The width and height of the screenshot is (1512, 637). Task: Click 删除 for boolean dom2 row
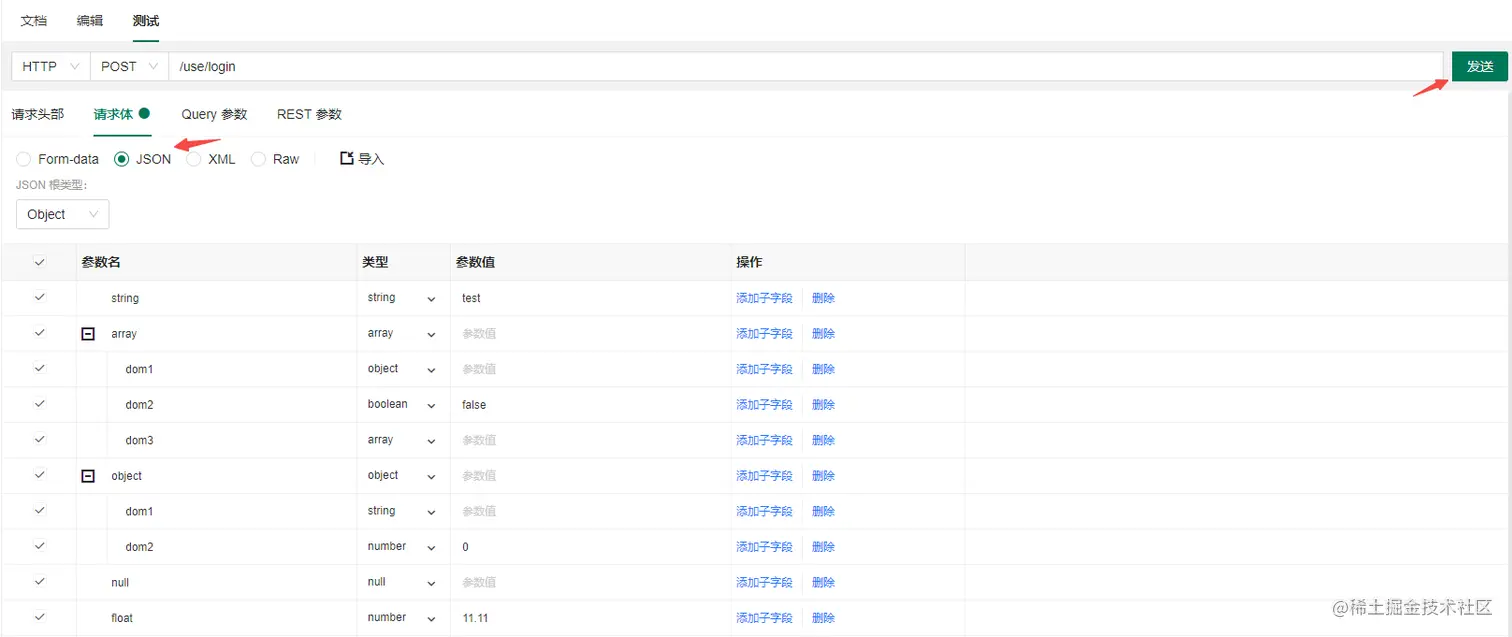tap(823, 405)
